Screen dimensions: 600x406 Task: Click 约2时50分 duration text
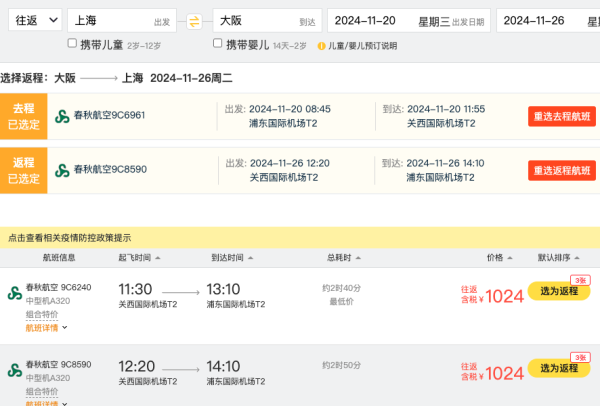[x=341, y=365]
